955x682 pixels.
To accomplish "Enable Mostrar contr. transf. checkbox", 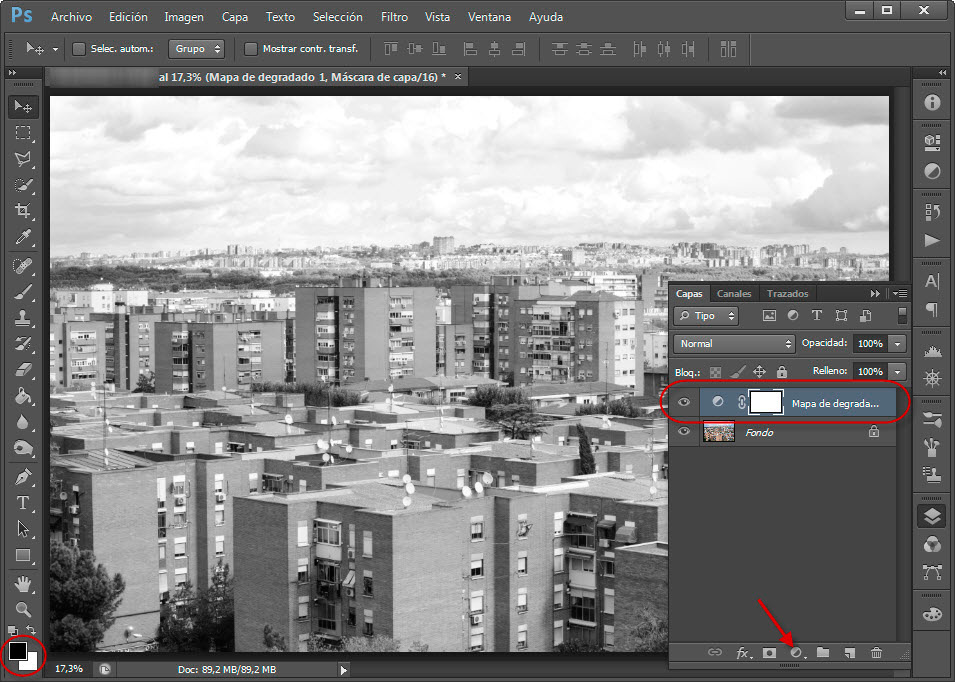I will 250,49.
